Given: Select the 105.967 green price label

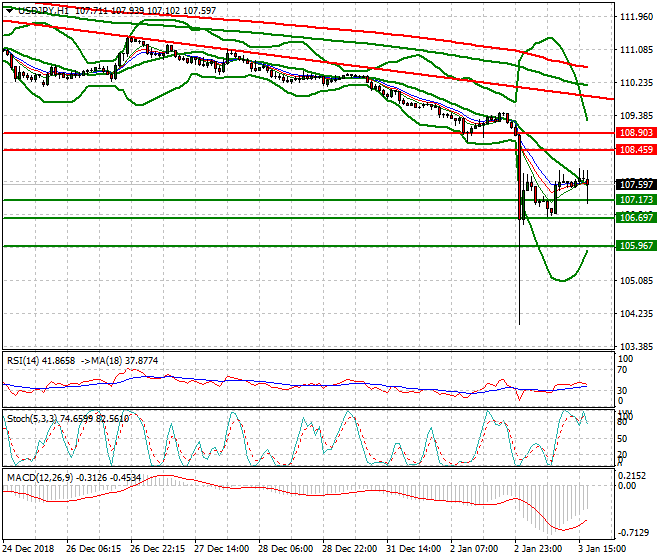Looking at the screenshot, I should (636, 245).
